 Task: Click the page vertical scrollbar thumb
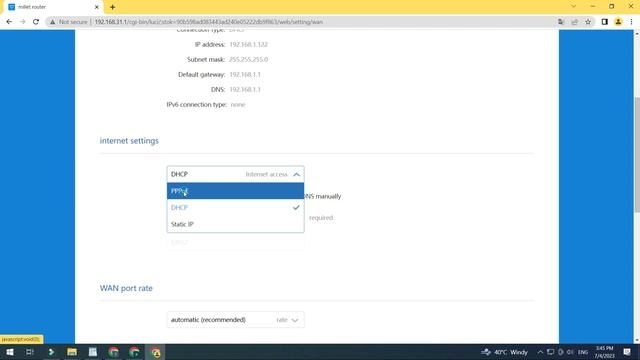pos(637,155)
